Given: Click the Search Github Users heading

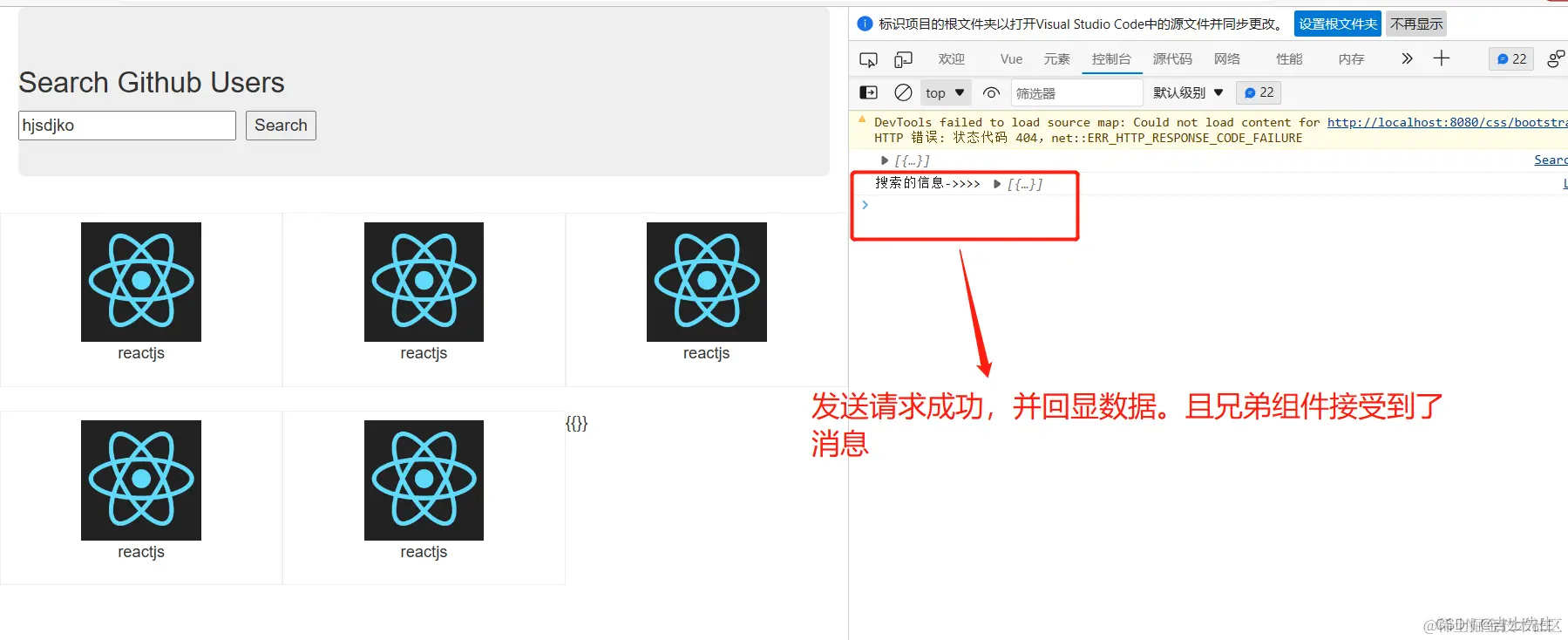Looking at the screenshot, I should tap(152, 82).
